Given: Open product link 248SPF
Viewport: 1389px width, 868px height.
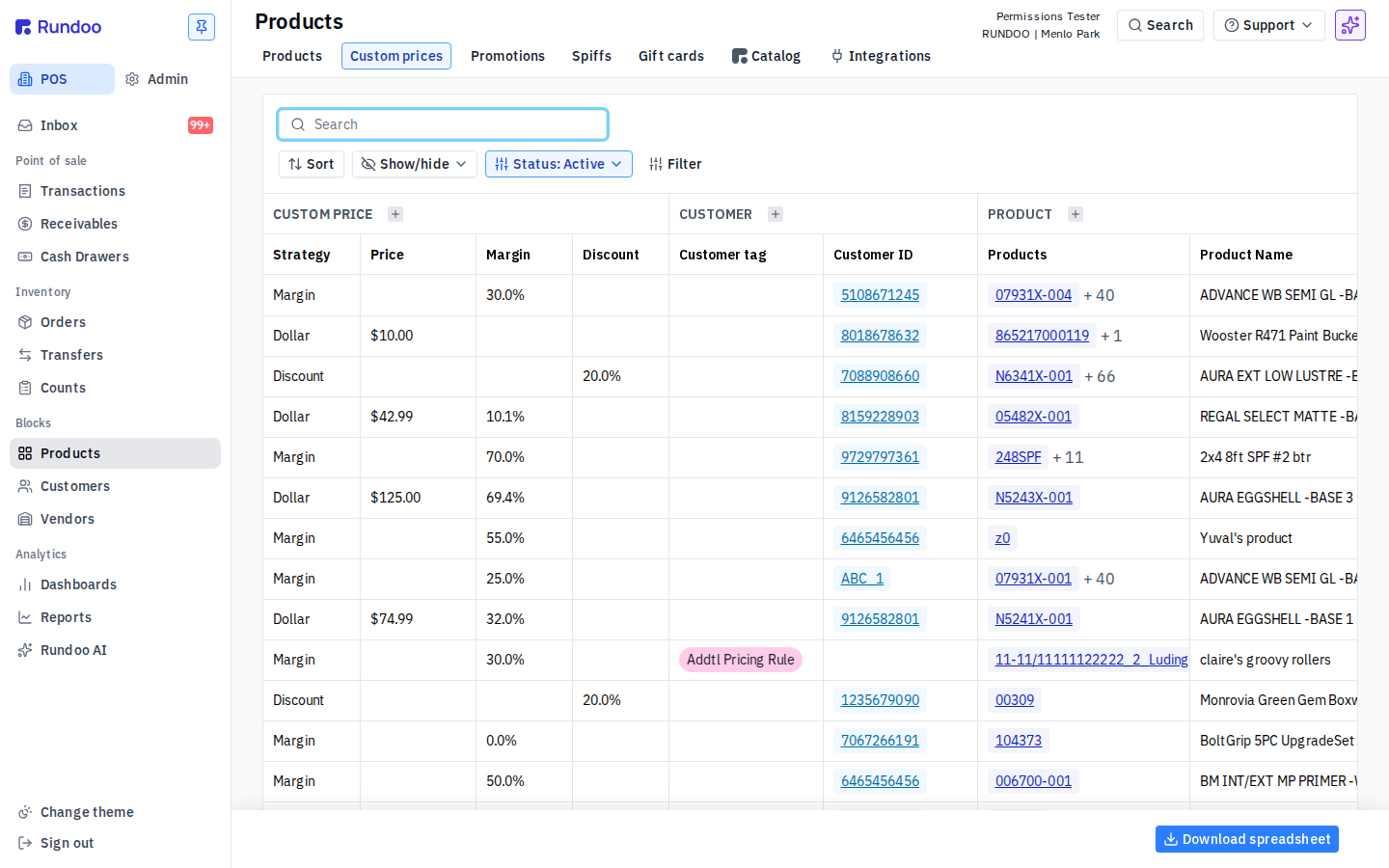Looking at the screenshot, I should tap(1018, 457).
